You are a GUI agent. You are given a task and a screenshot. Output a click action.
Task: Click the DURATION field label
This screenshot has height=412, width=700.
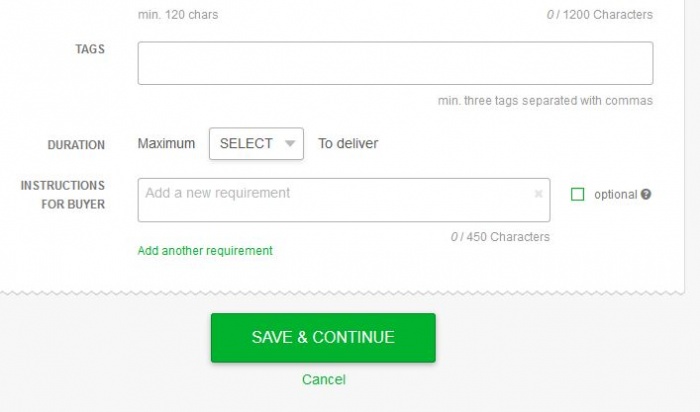pos(76,144)
